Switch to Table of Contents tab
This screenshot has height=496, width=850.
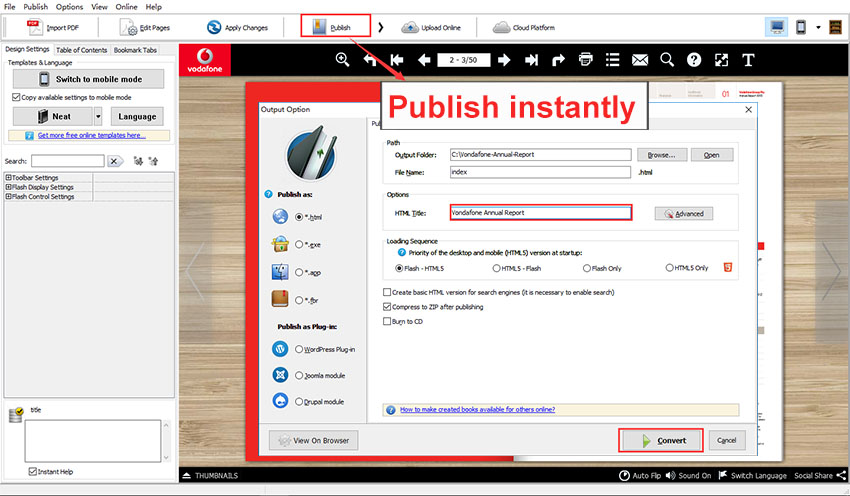point(82,50)
